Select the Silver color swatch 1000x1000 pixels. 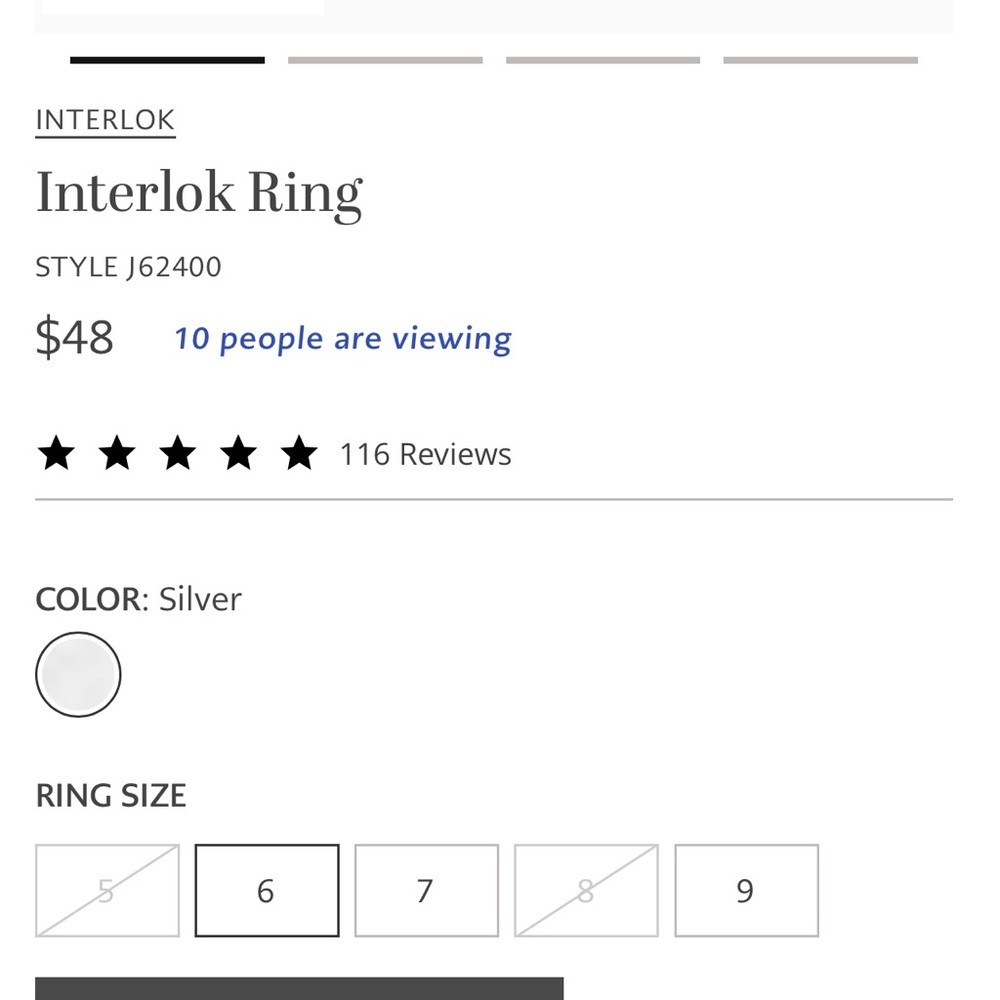78,674
